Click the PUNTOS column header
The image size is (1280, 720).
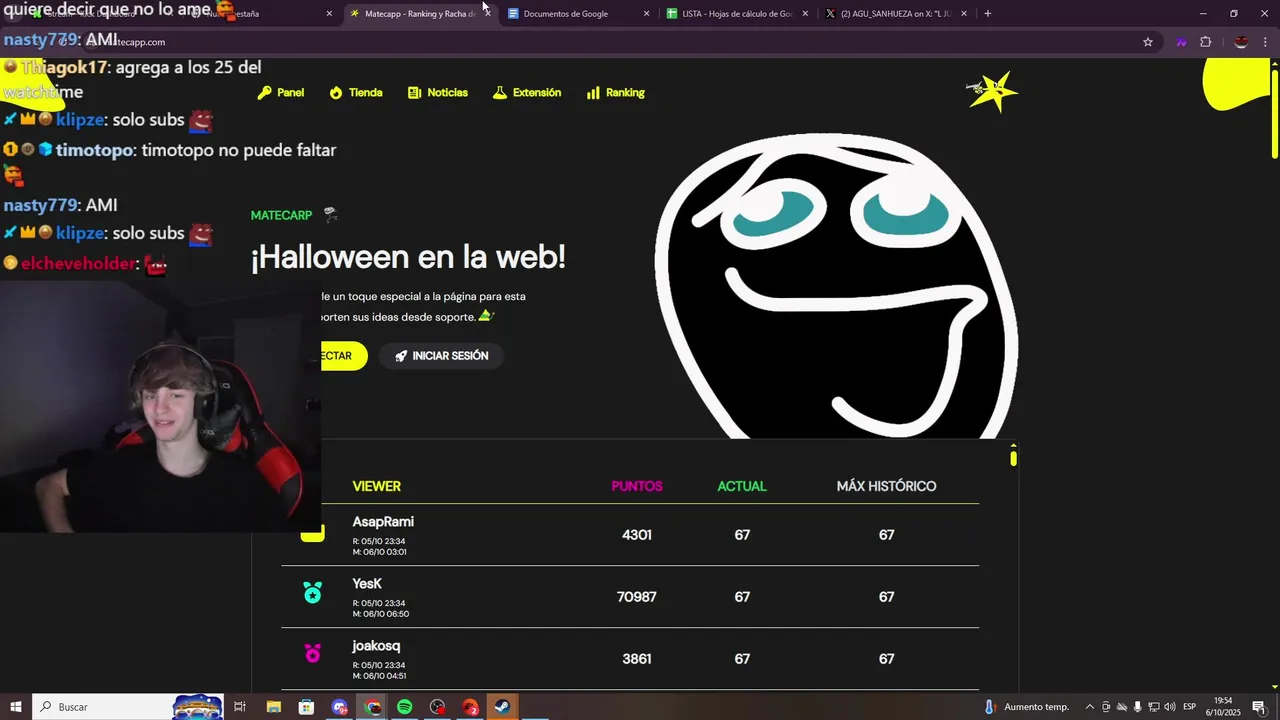(637, 486)
